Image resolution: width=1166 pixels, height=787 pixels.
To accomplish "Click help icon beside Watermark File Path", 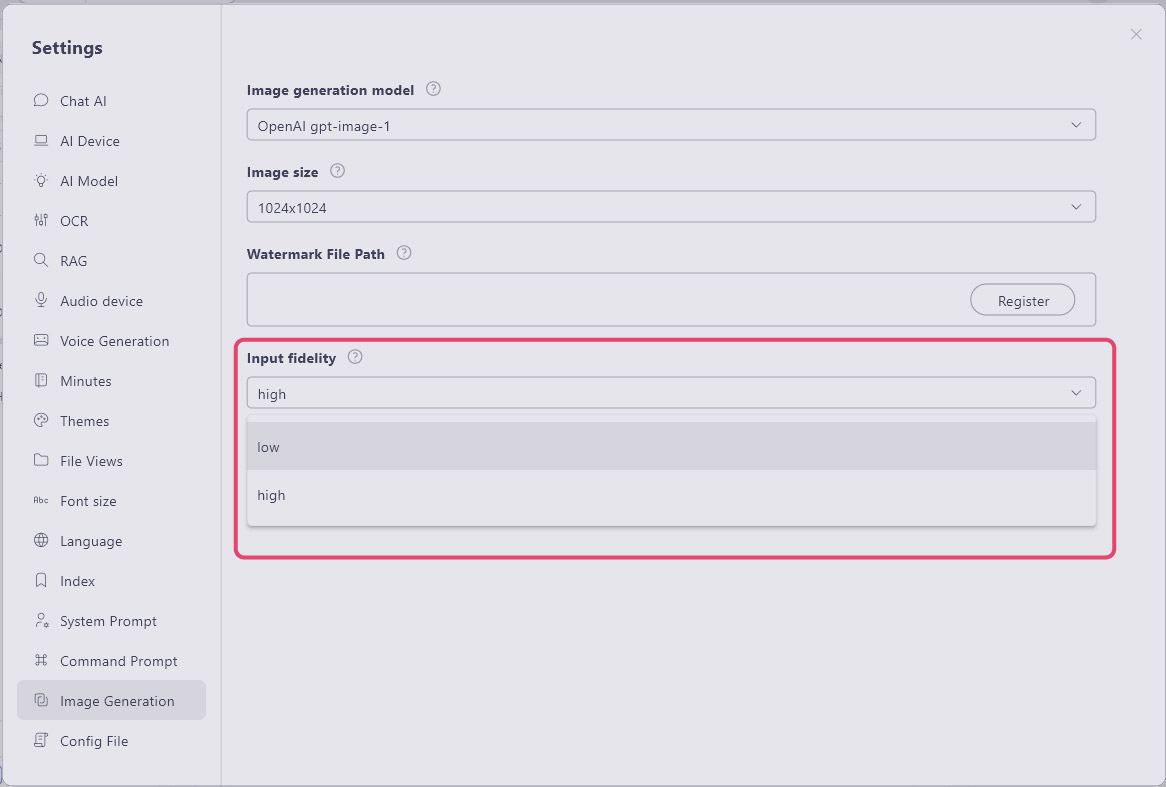I will [404, 253].
